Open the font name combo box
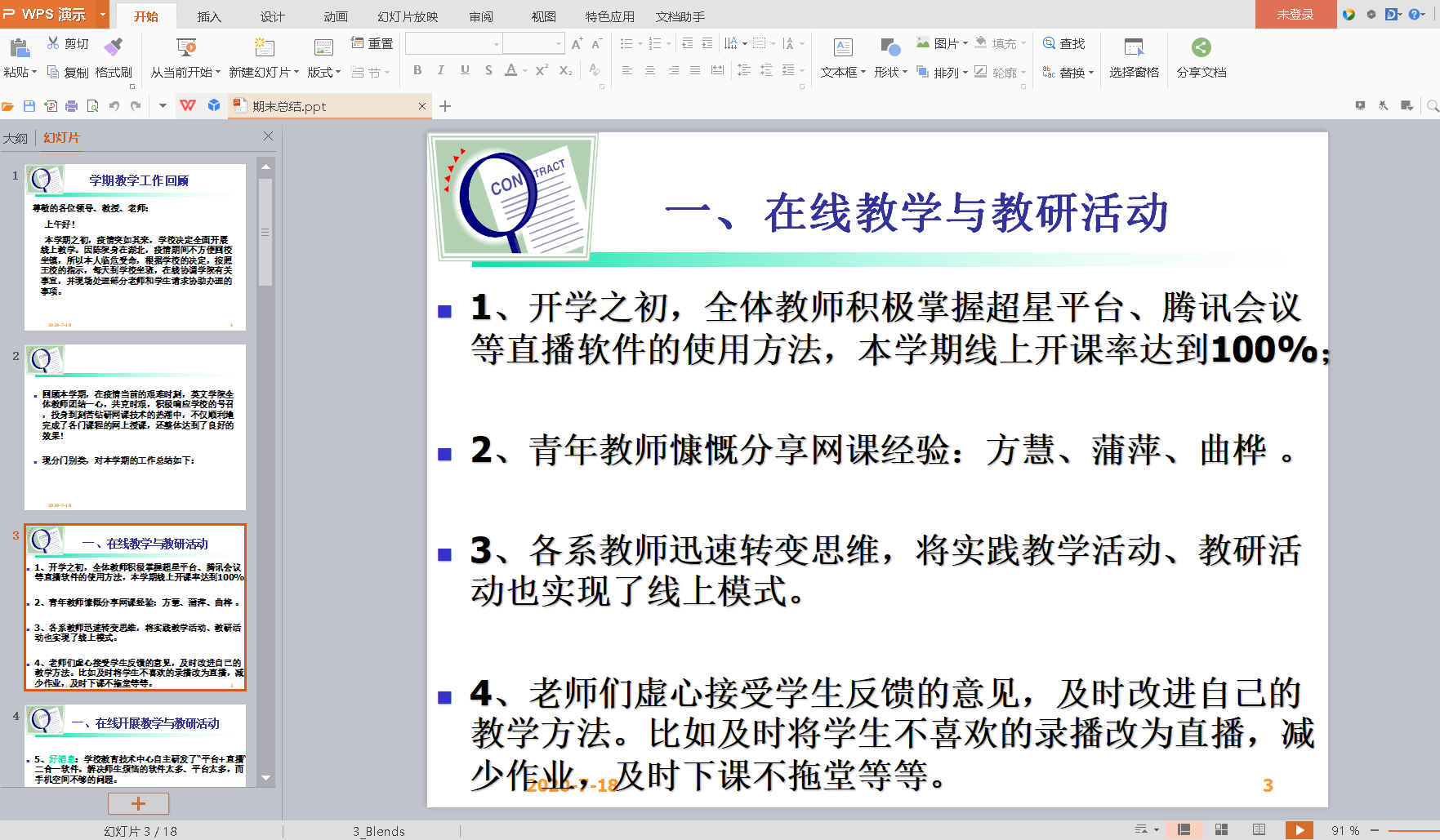 coord(453,44)
